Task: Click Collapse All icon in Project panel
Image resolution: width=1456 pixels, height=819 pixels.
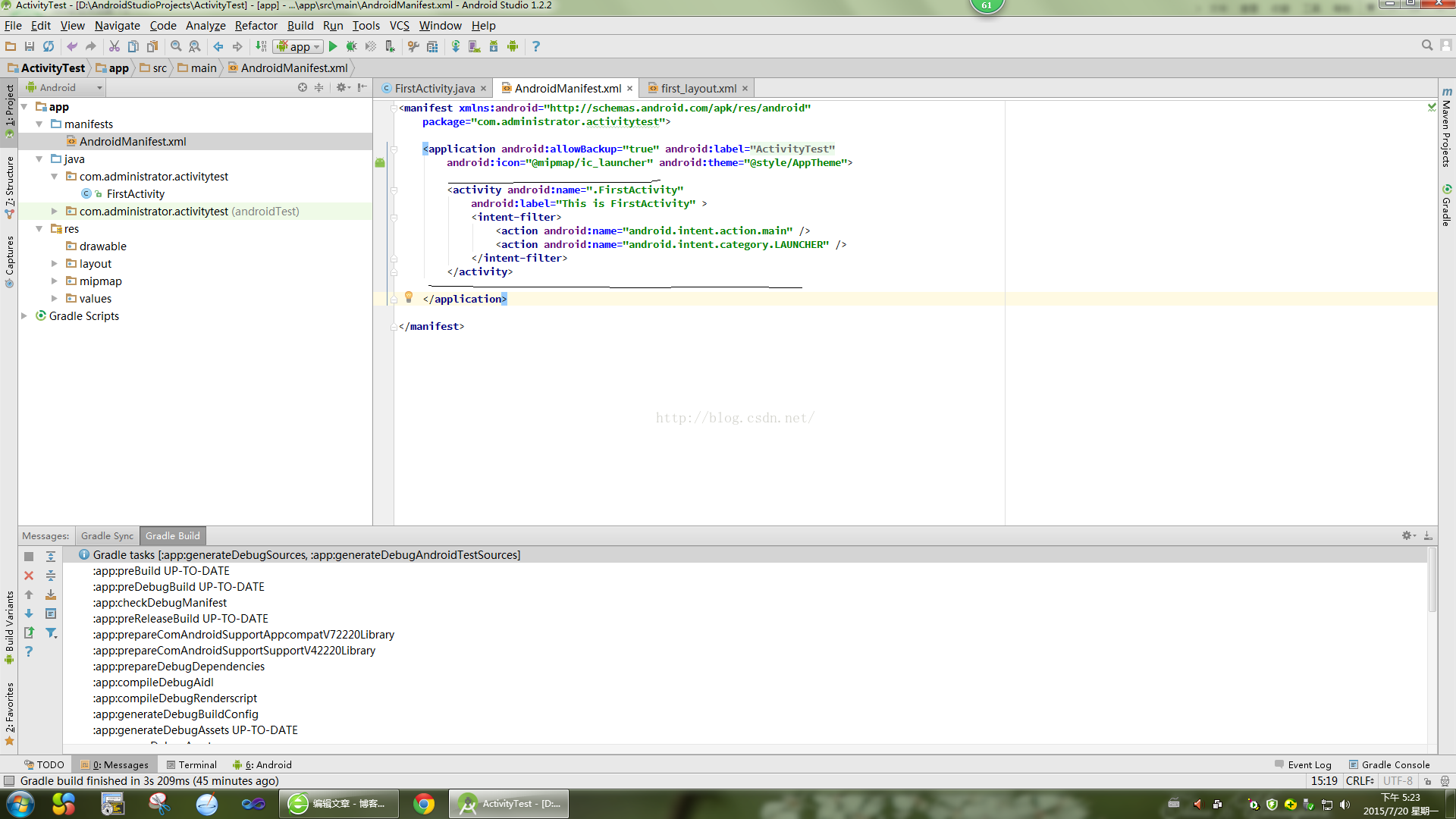Action: (x=319, y=87)
